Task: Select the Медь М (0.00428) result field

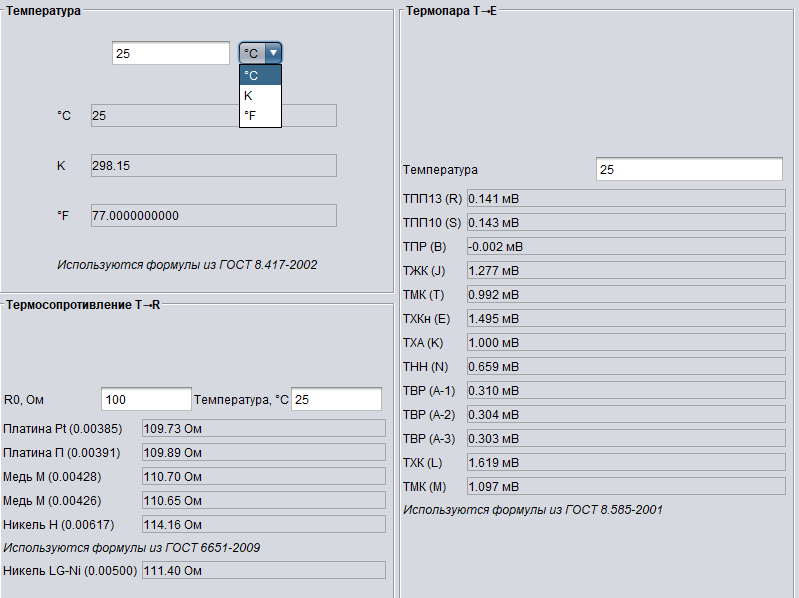Action: [x=263, y=477]
